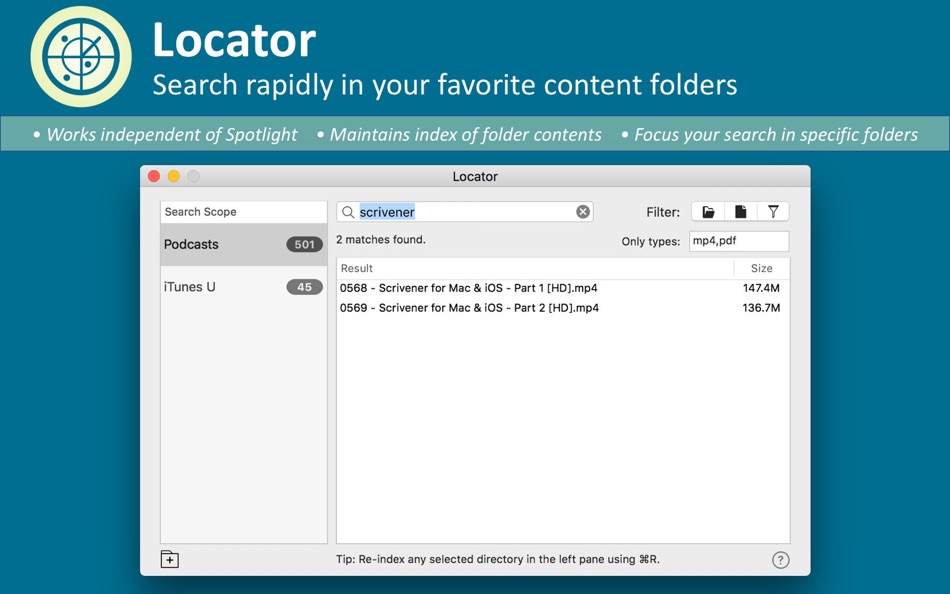Viewport: 950px width, 594px height.
Task: Select Podcasts in search scope
Action: (x=244, y=244)
